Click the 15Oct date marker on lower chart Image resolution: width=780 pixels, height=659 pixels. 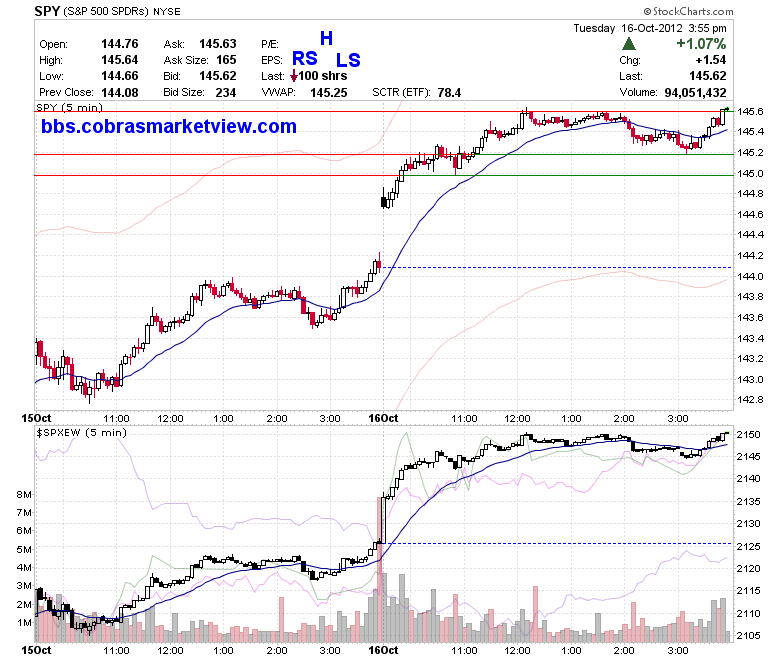pos(36,650)
